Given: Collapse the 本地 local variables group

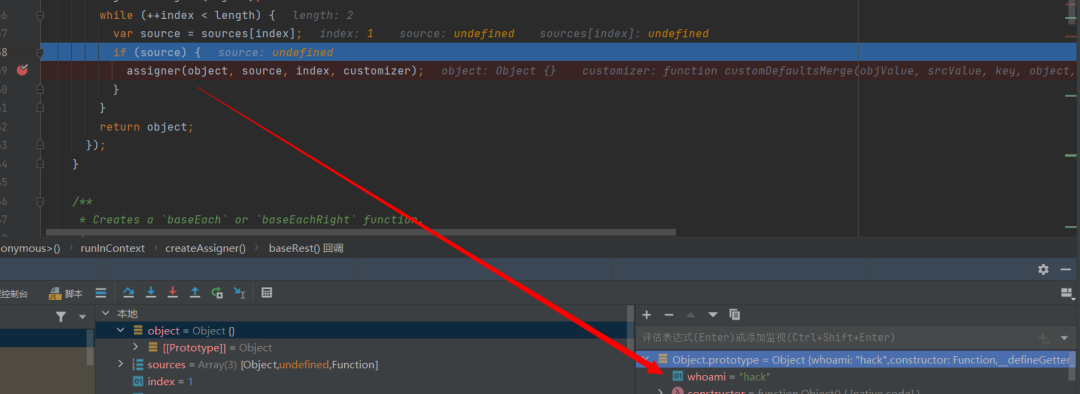Looking at the screenshot, I should [105, 313].
